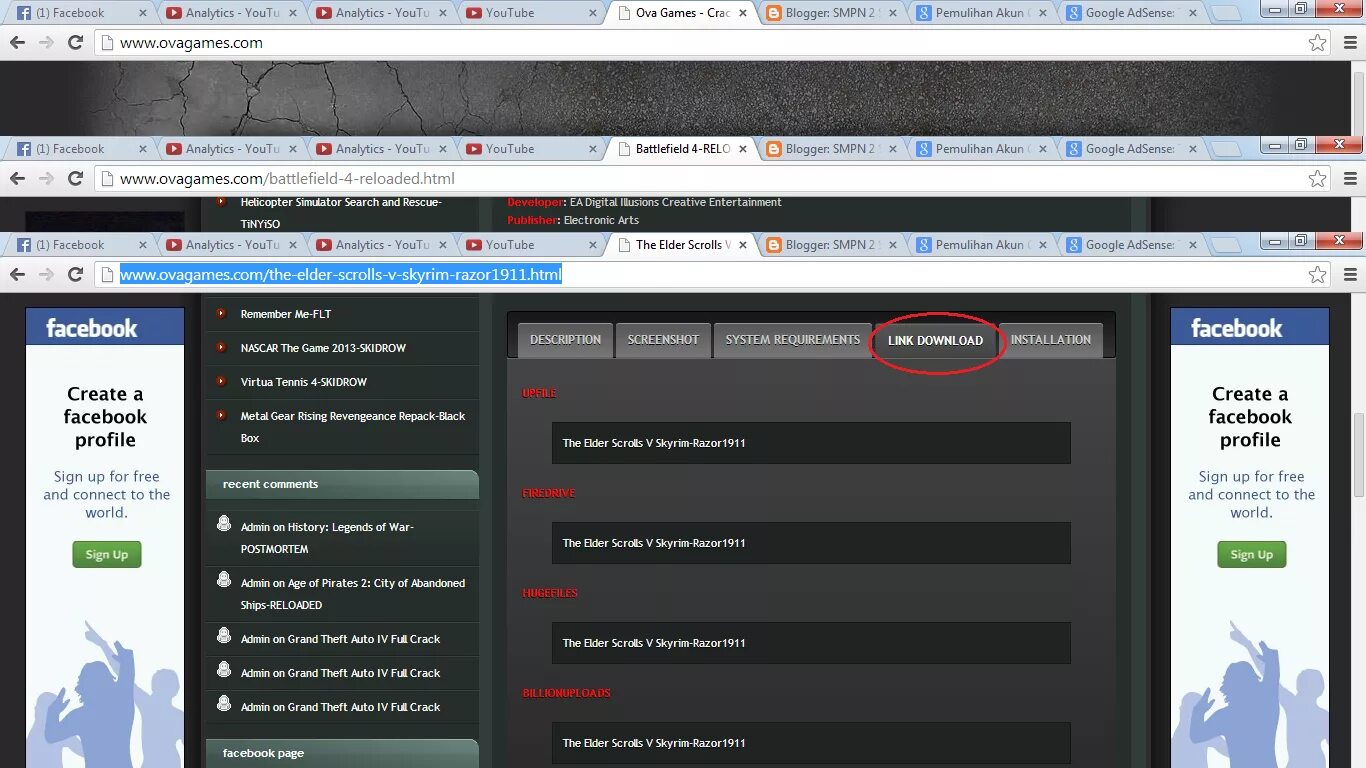Screen dimensions: 1366x768
Task: Open the Remember Me-FLT link
Action: pos(285,314)
